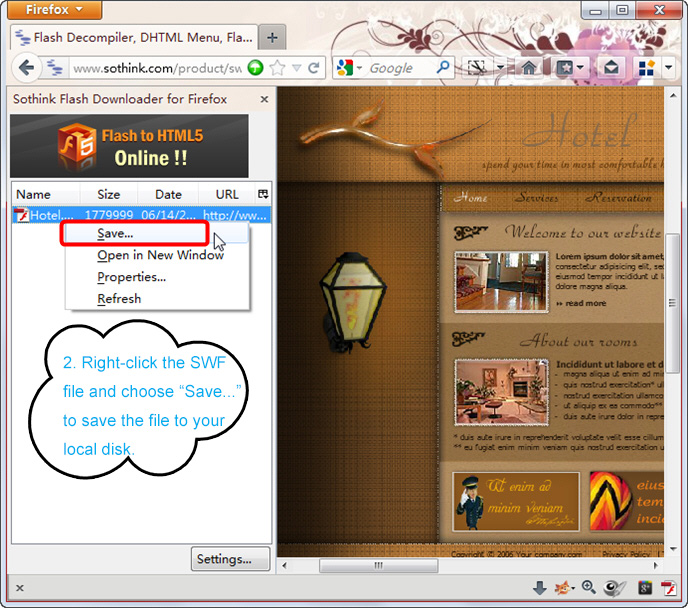Screen dimensions: 688x608
Task: Click the vertical scrollbar's down arrow
Action: click(x=673, y=549)
